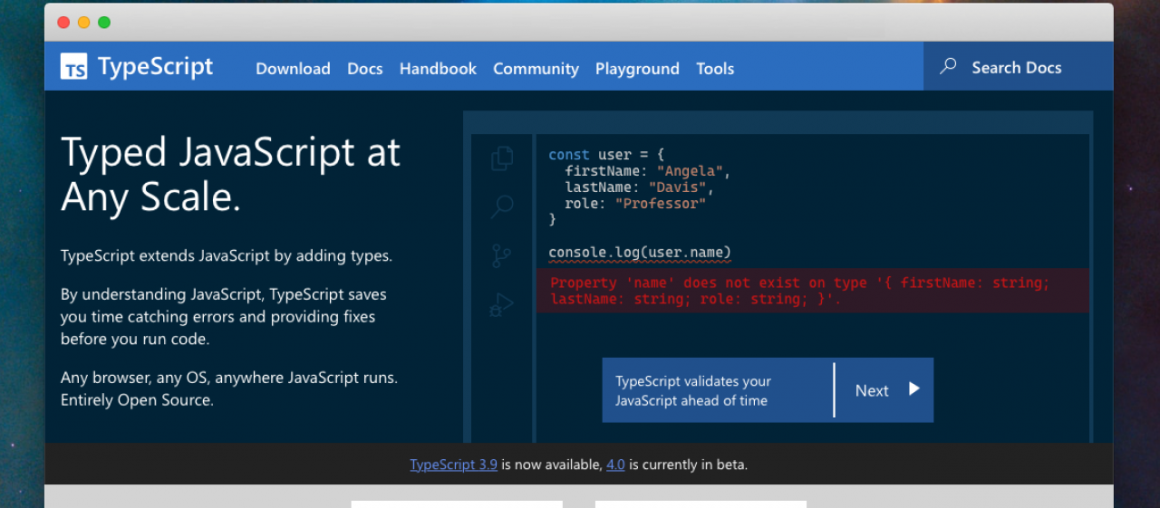Open the Handbook menu item
The width and height of the screenshot is (1160, 508).
[438, 69]
